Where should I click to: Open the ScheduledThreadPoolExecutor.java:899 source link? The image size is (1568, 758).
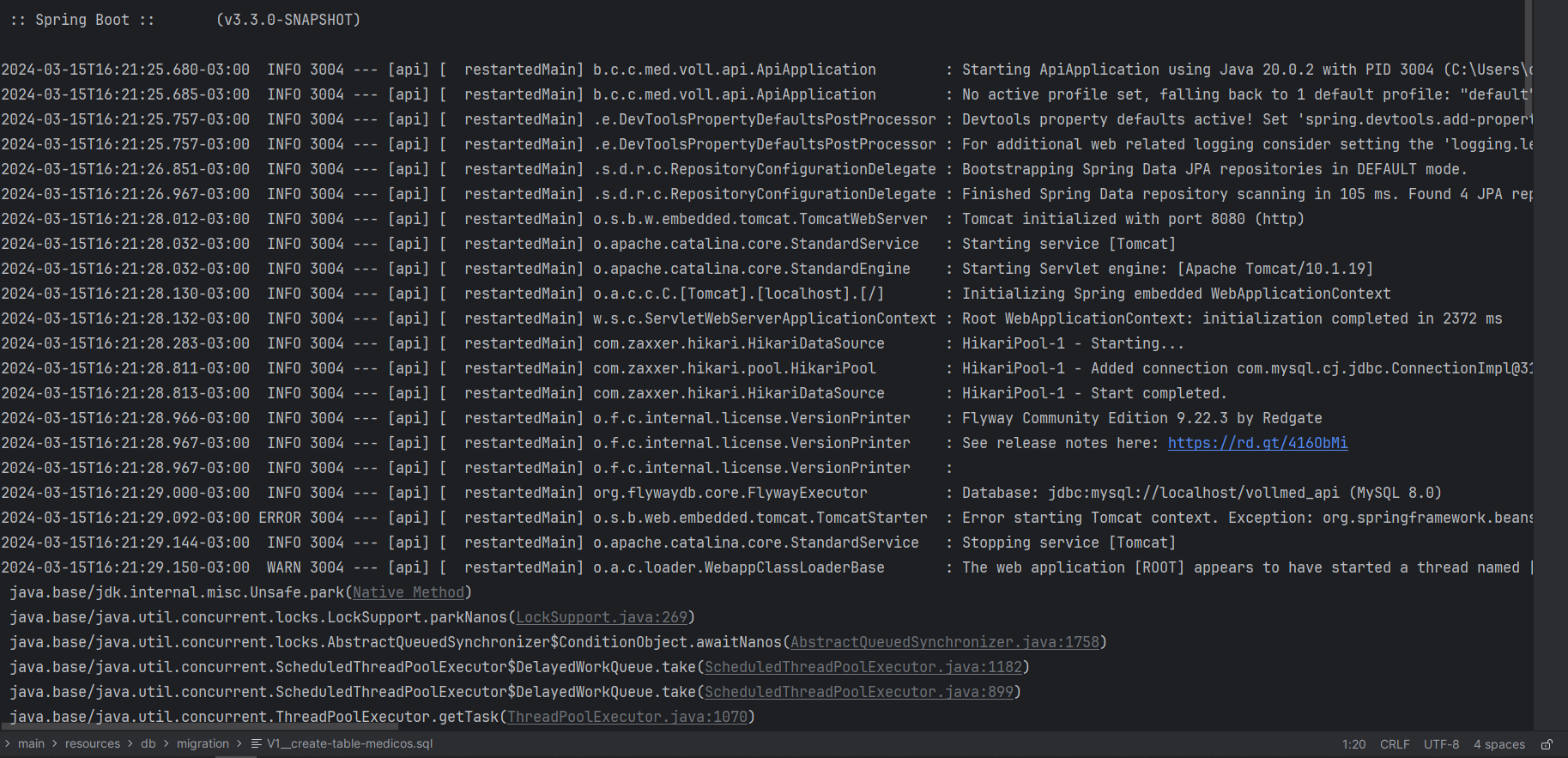(859, 692)
